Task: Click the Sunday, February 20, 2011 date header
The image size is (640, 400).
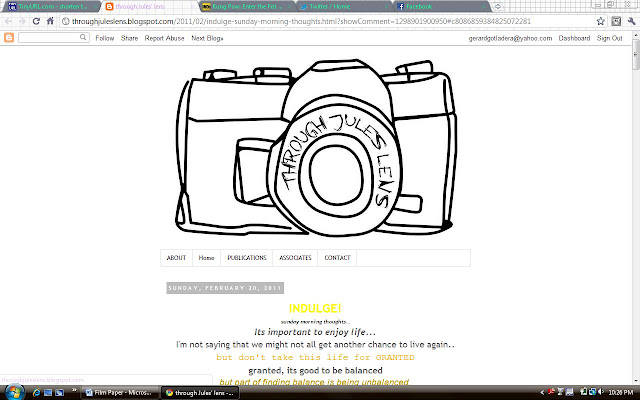Action: point(225,288)
